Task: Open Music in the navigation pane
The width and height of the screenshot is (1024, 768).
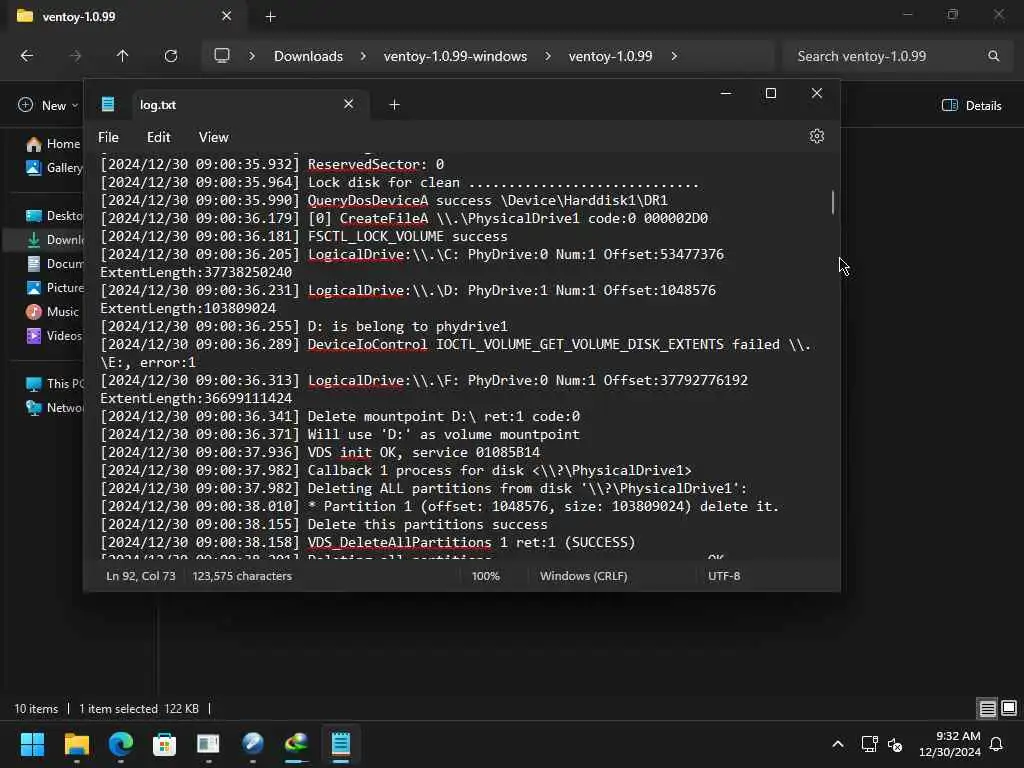Action: tap(52, 312)
